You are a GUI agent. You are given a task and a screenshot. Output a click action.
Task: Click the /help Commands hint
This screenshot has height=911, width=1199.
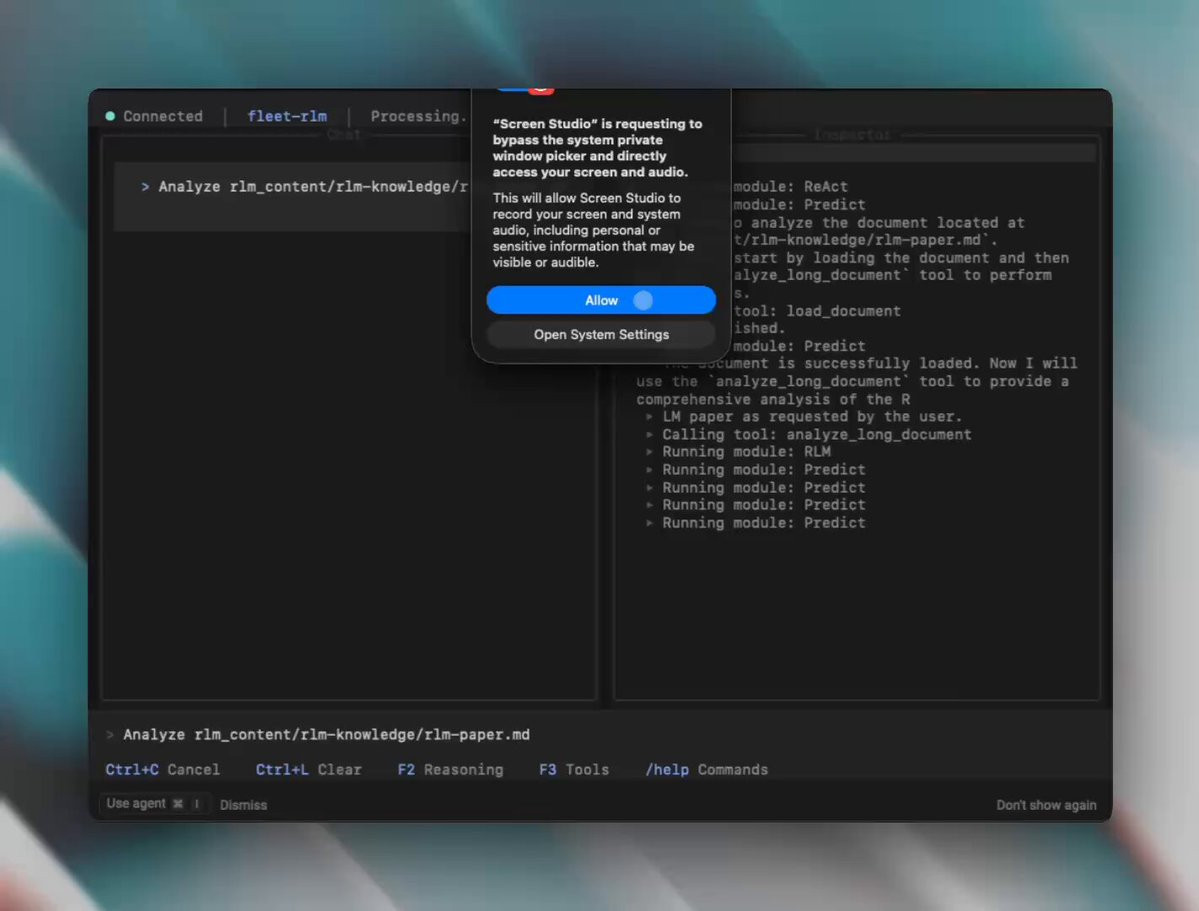coord(707,769)
